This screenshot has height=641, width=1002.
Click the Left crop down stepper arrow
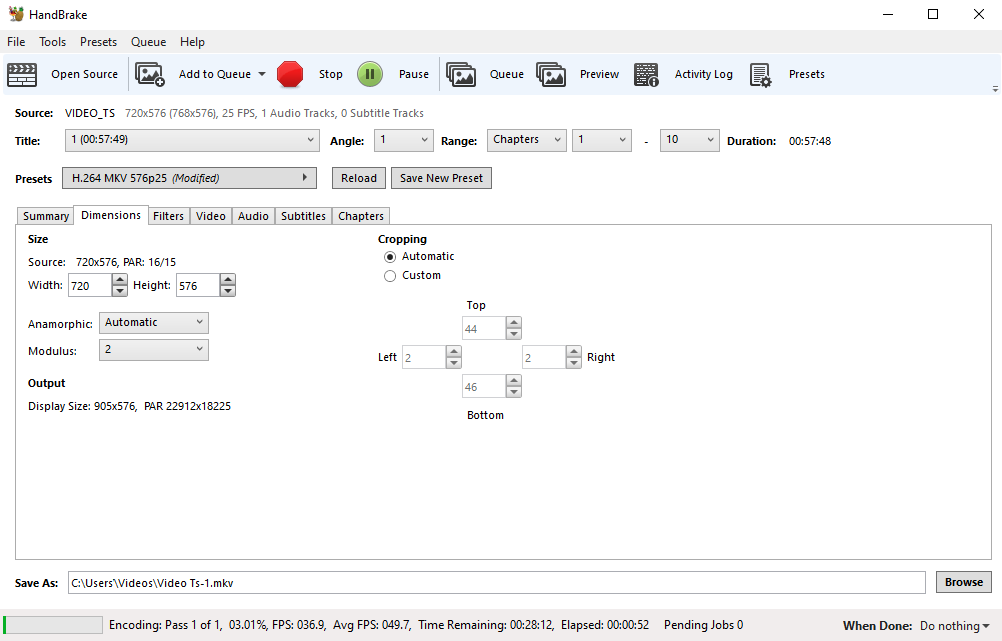point(454,363)
